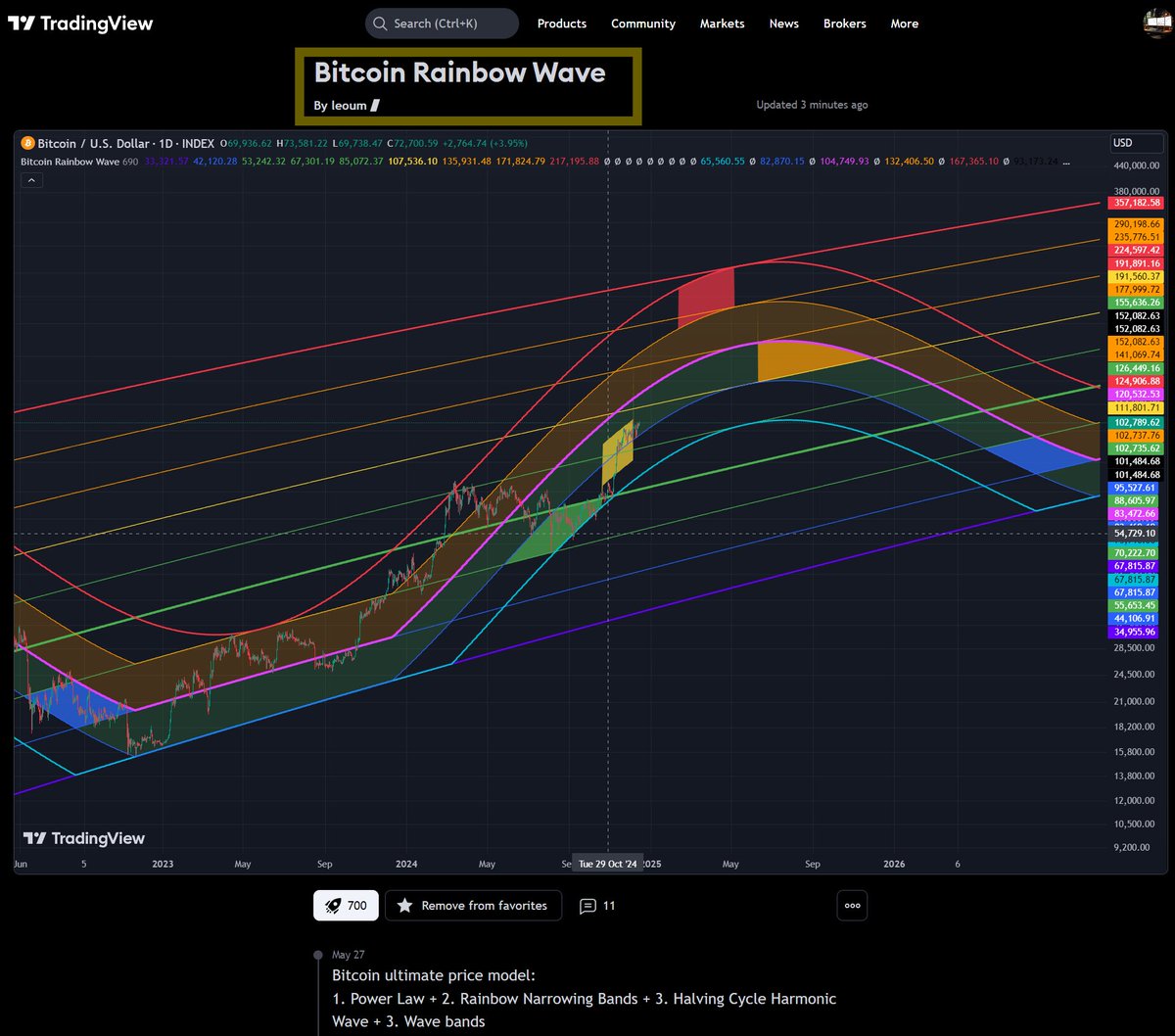This screenshot has width=1175, height=1036.
Task: Remove from favorites star button
Action: tap(473, 906)
